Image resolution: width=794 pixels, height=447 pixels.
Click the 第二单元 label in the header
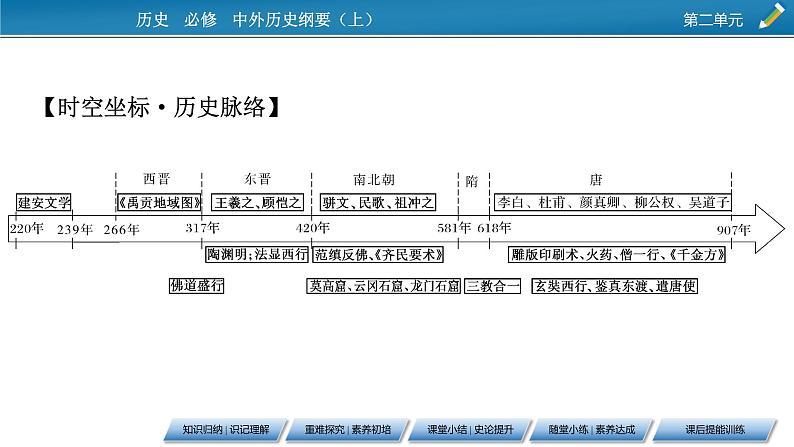tap(713, 18)
